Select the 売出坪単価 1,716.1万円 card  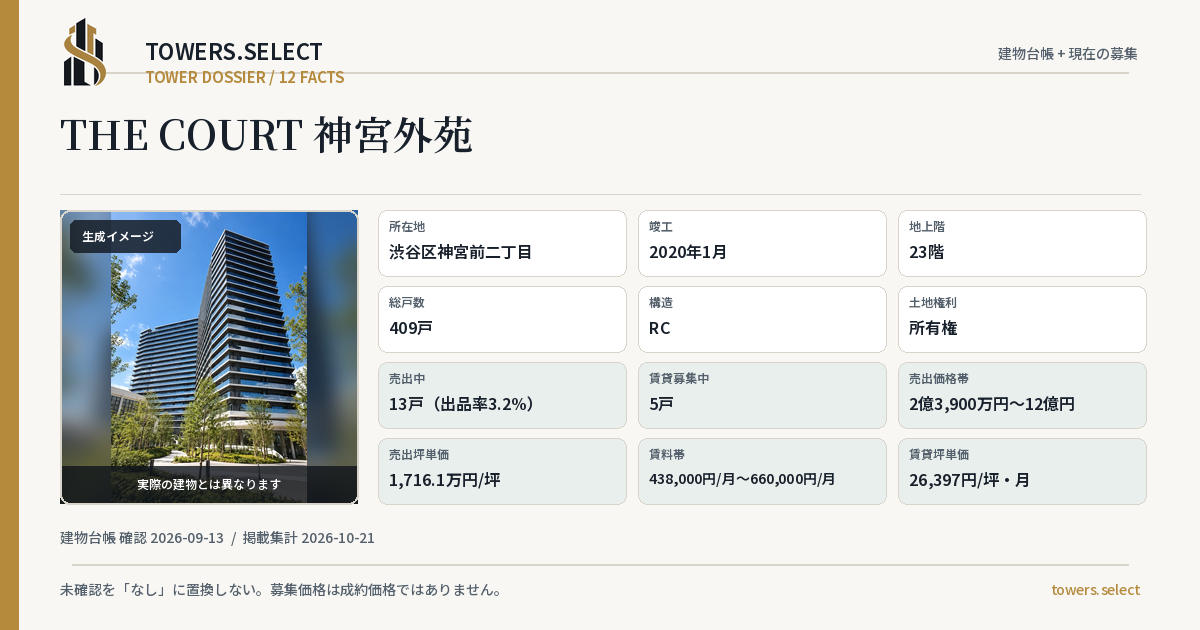(x=502, y=471)
